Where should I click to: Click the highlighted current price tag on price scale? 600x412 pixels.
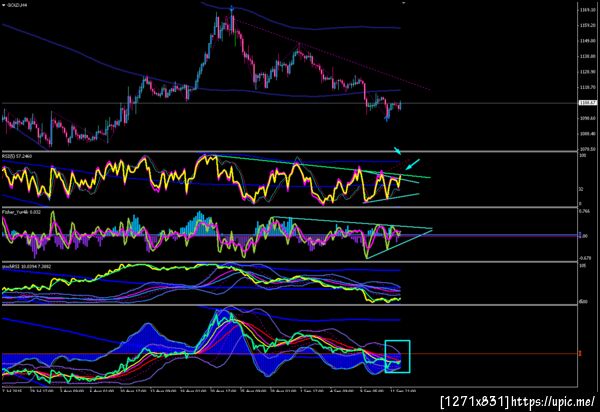coord(588,103)
